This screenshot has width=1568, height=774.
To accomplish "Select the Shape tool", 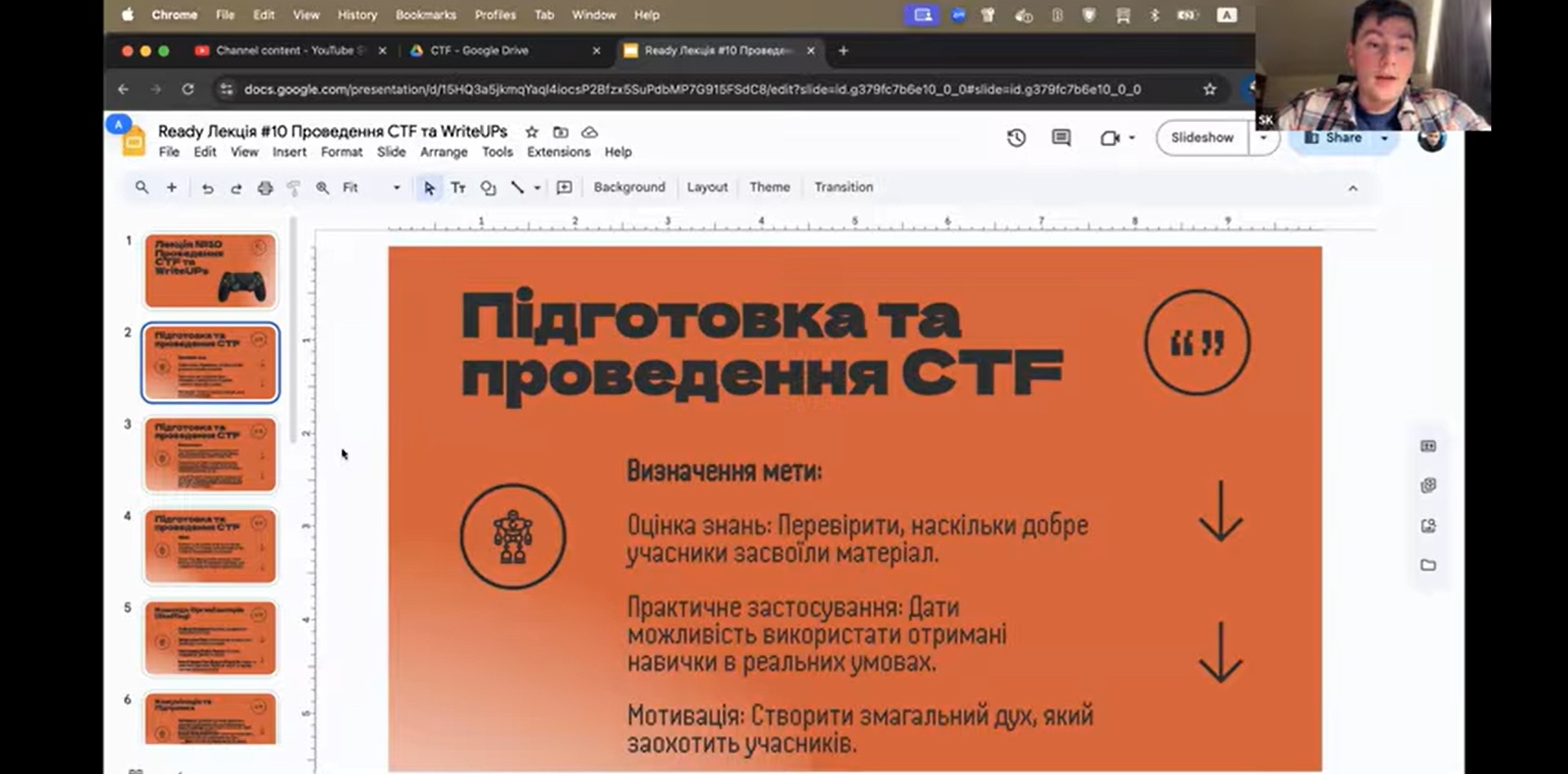I will pos(488,188).
